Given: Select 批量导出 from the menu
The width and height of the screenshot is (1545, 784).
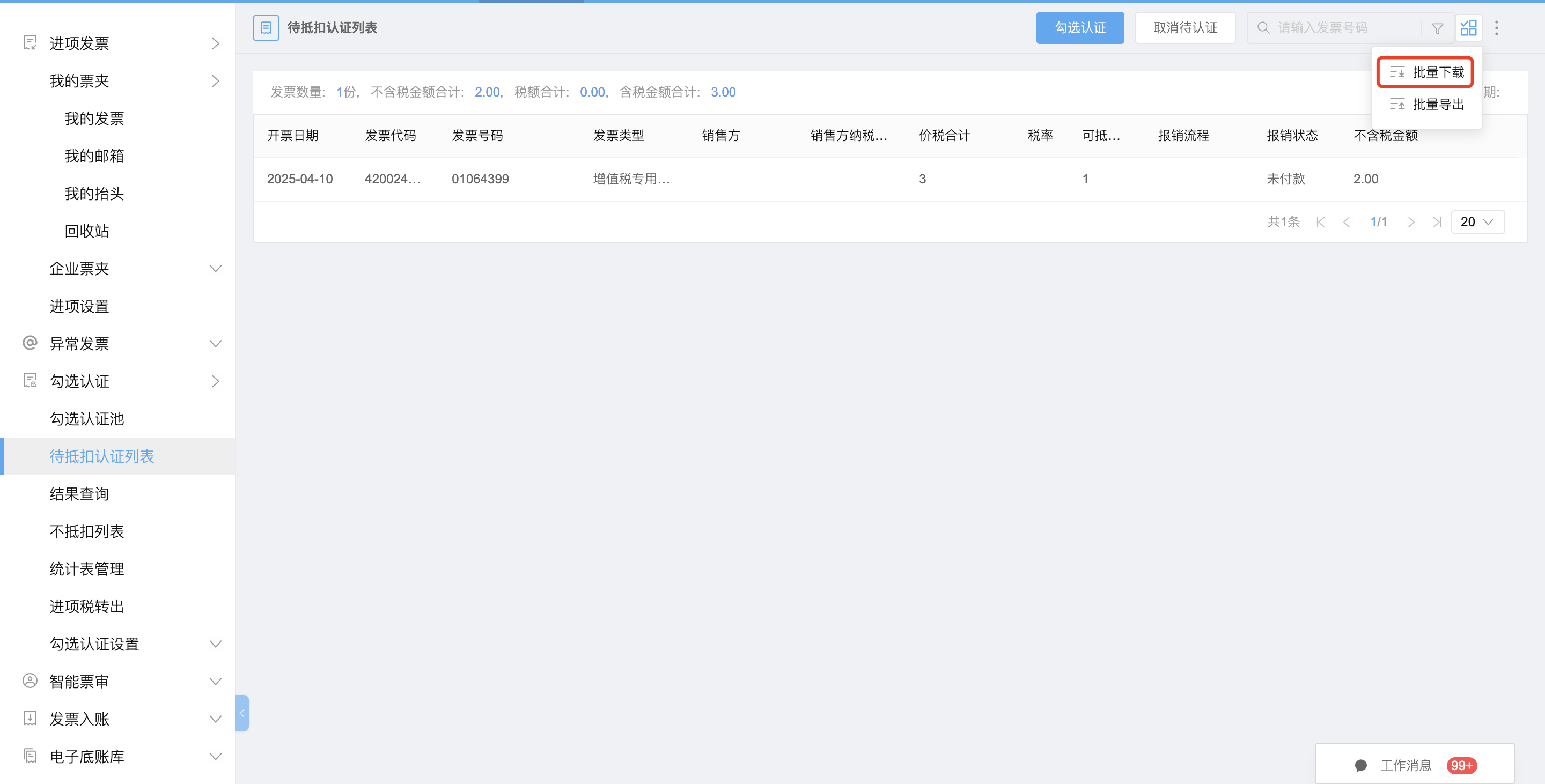Looking at the screenshot, I should [1426, 104].
